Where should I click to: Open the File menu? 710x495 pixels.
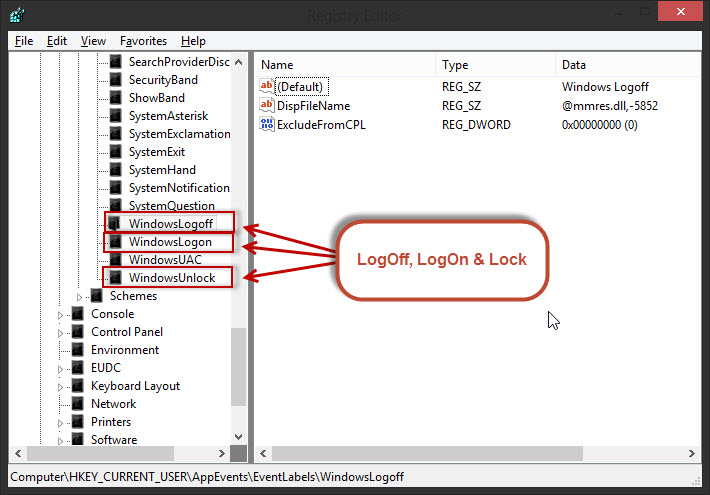(x=24, y=41)
